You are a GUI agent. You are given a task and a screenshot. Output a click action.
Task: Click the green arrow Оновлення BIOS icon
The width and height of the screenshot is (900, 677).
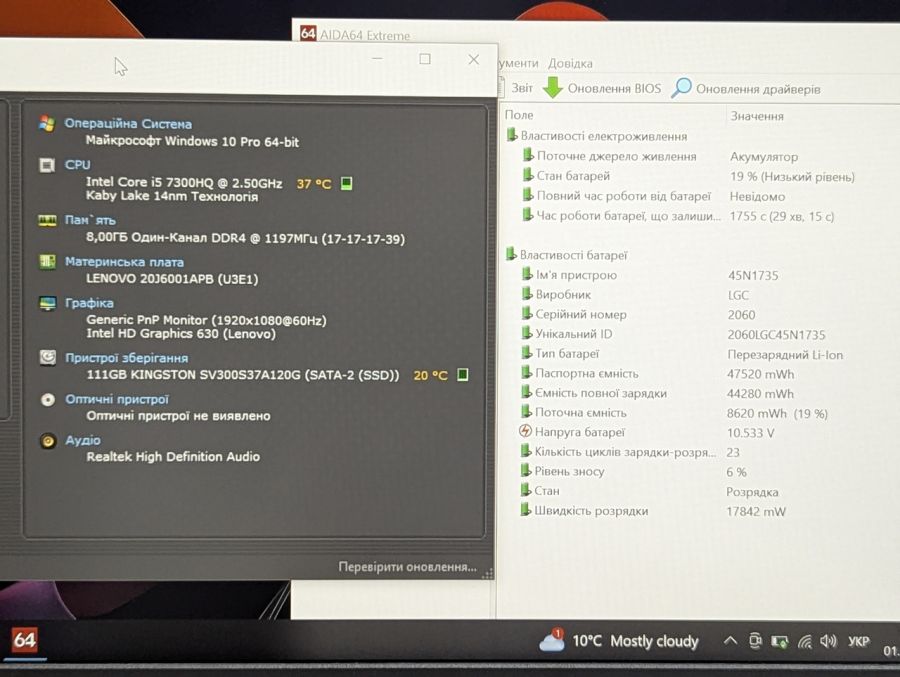553,87
